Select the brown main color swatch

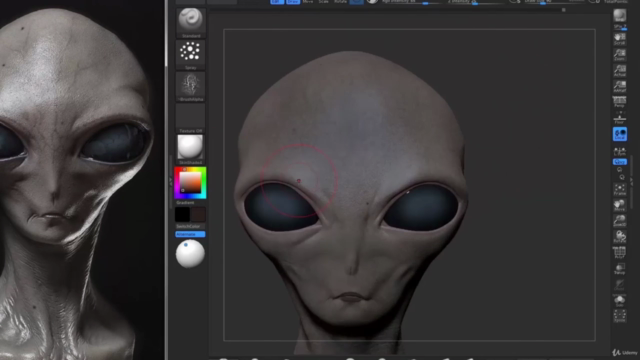[198, 214]
